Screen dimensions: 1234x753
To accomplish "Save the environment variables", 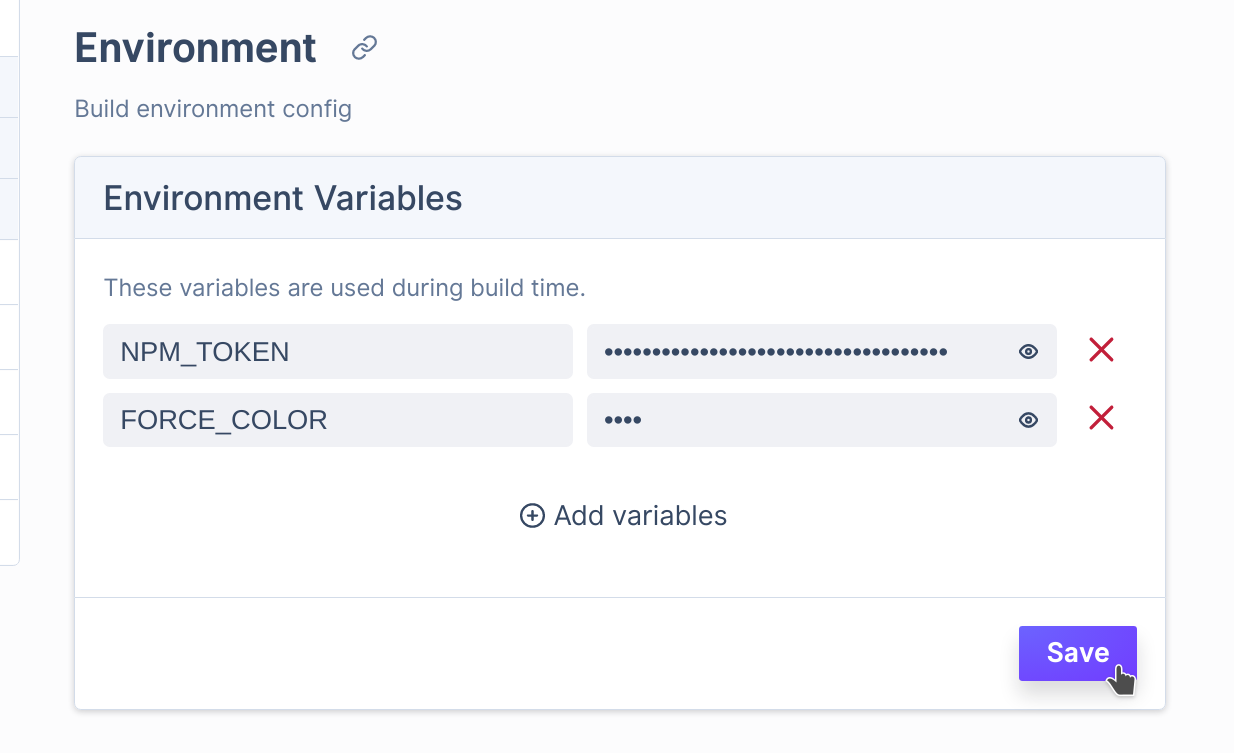I will 1078,653.
